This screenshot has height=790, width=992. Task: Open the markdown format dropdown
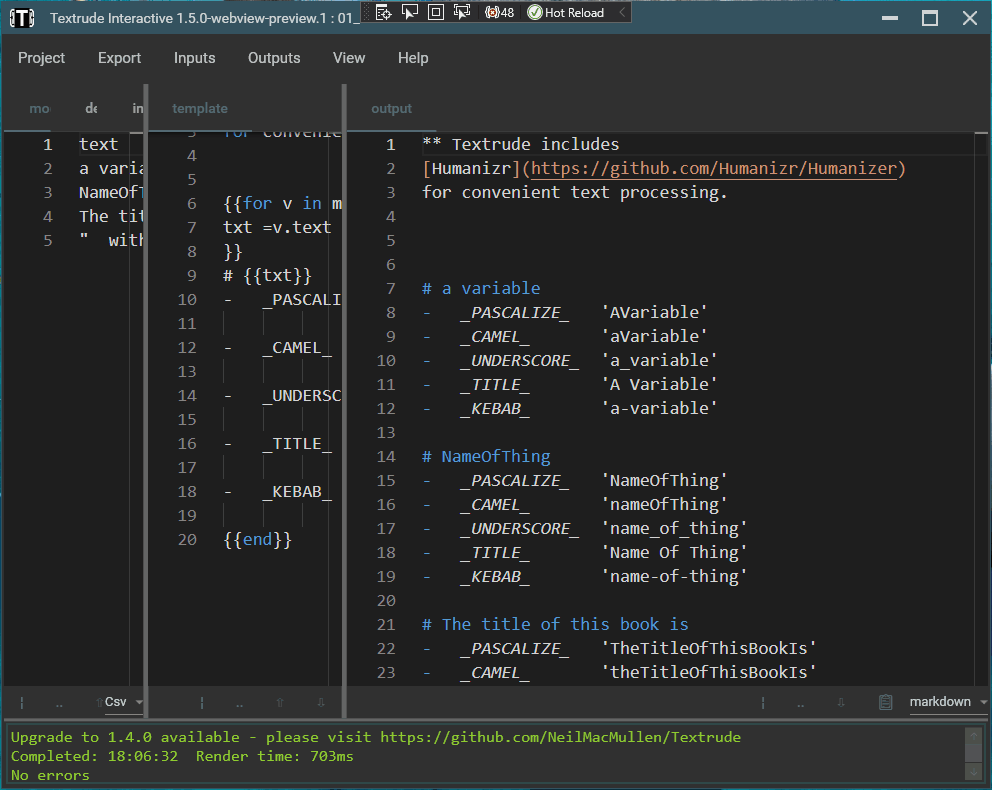[x=947, y=702]
